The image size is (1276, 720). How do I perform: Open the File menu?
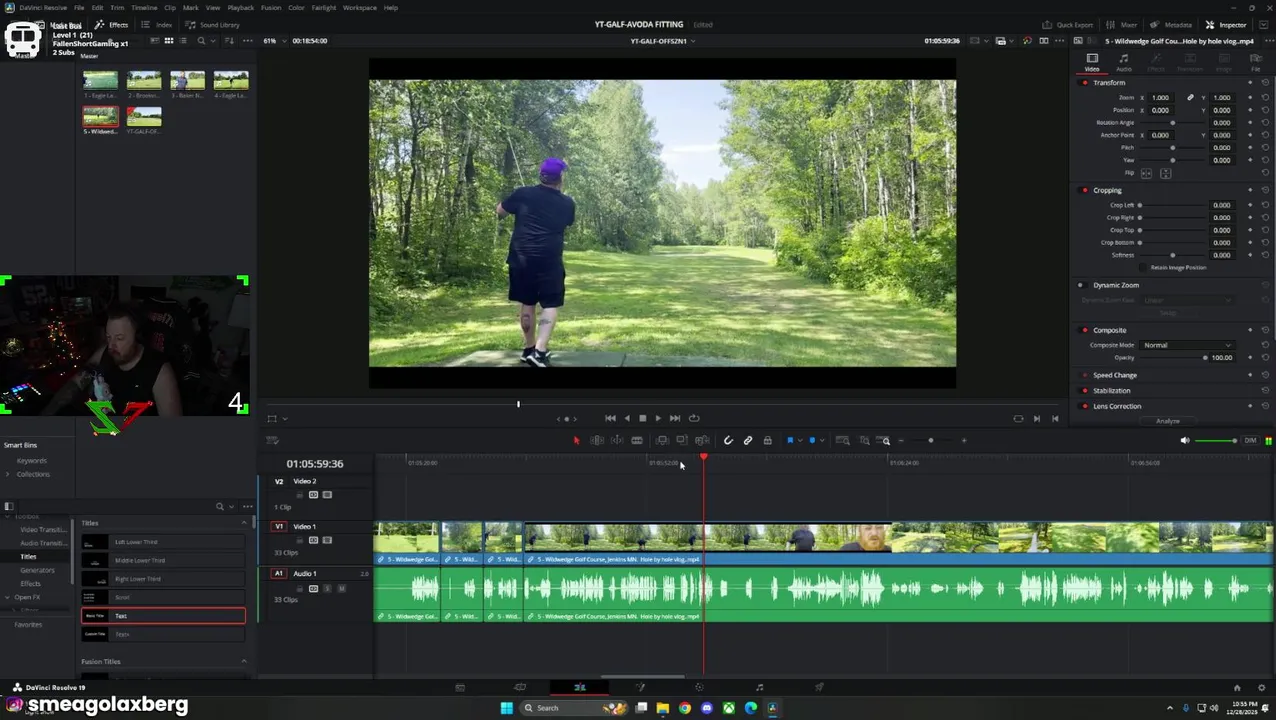point(78,7)
